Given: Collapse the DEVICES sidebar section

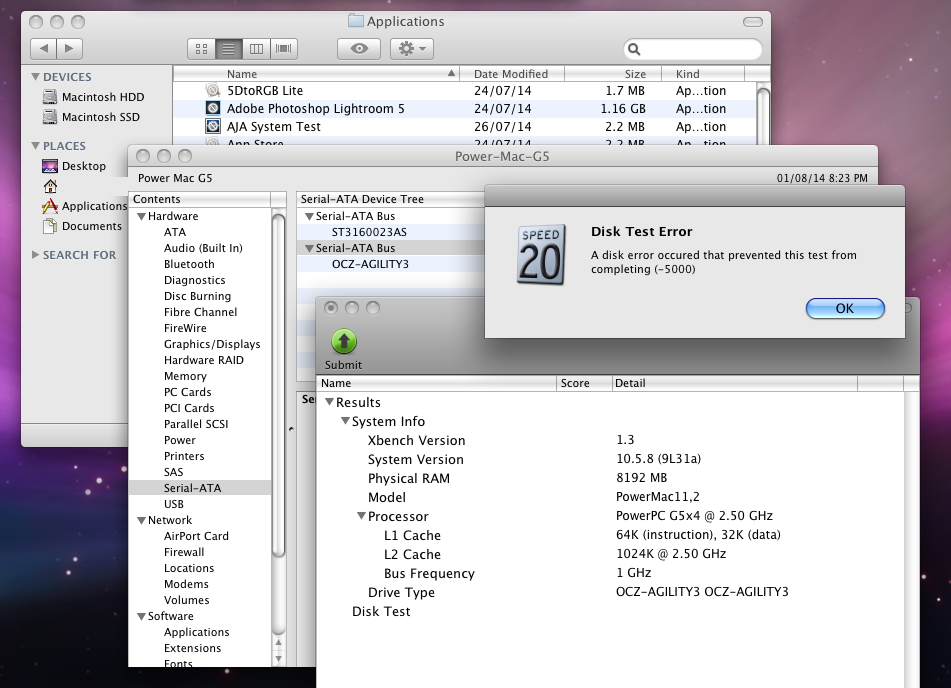Looking at the screenshot, I should (x=36, y=77).
